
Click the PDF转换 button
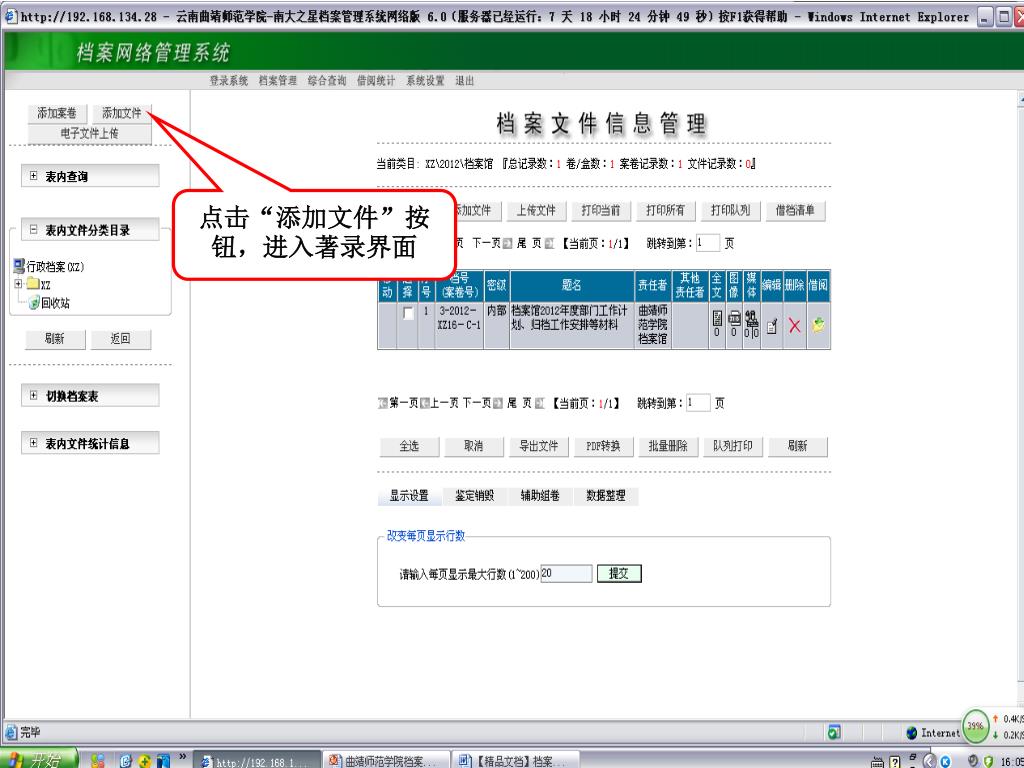click(x=603, y=446)
